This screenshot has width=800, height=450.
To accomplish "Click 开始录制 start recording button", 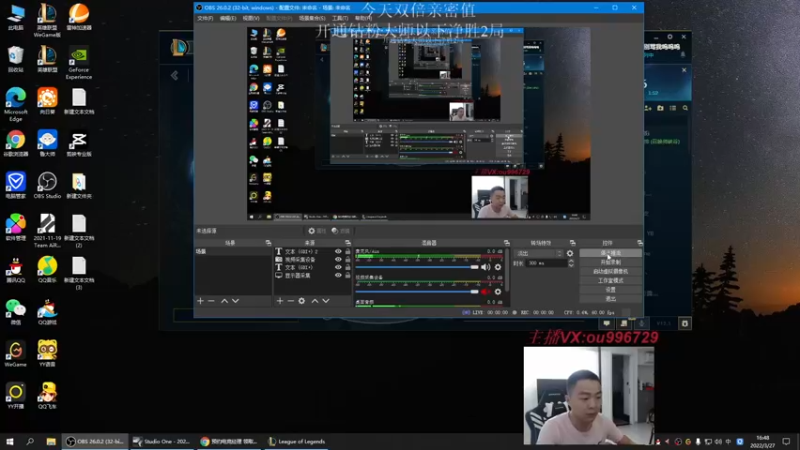I will (610, 262).
